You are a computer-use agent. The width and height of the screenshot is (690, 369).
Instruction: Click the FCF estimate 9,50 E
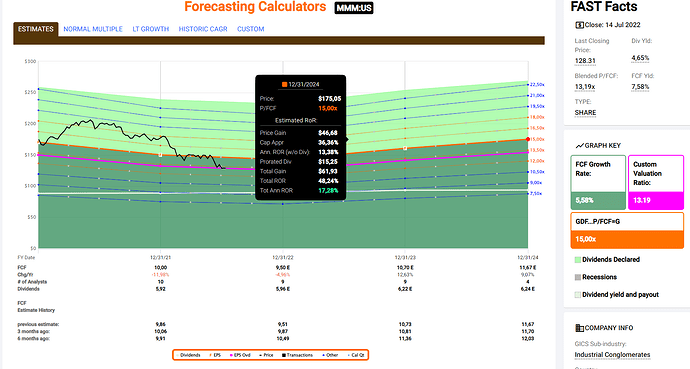(283, 267)
